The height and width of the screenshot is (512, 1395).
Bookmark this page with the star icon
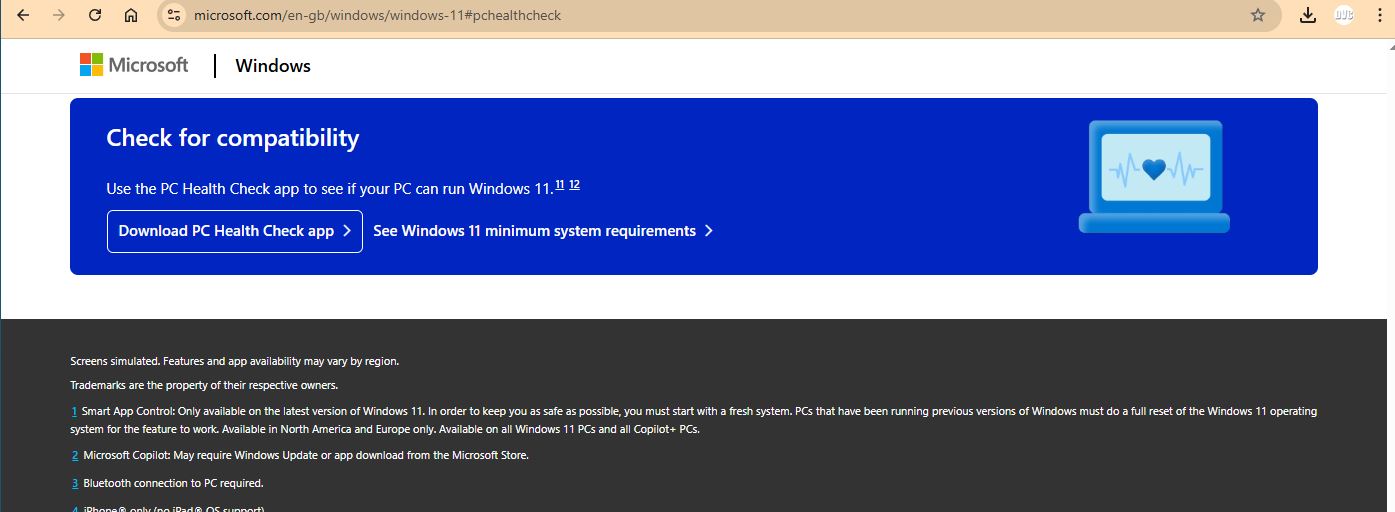(1258, 15)
